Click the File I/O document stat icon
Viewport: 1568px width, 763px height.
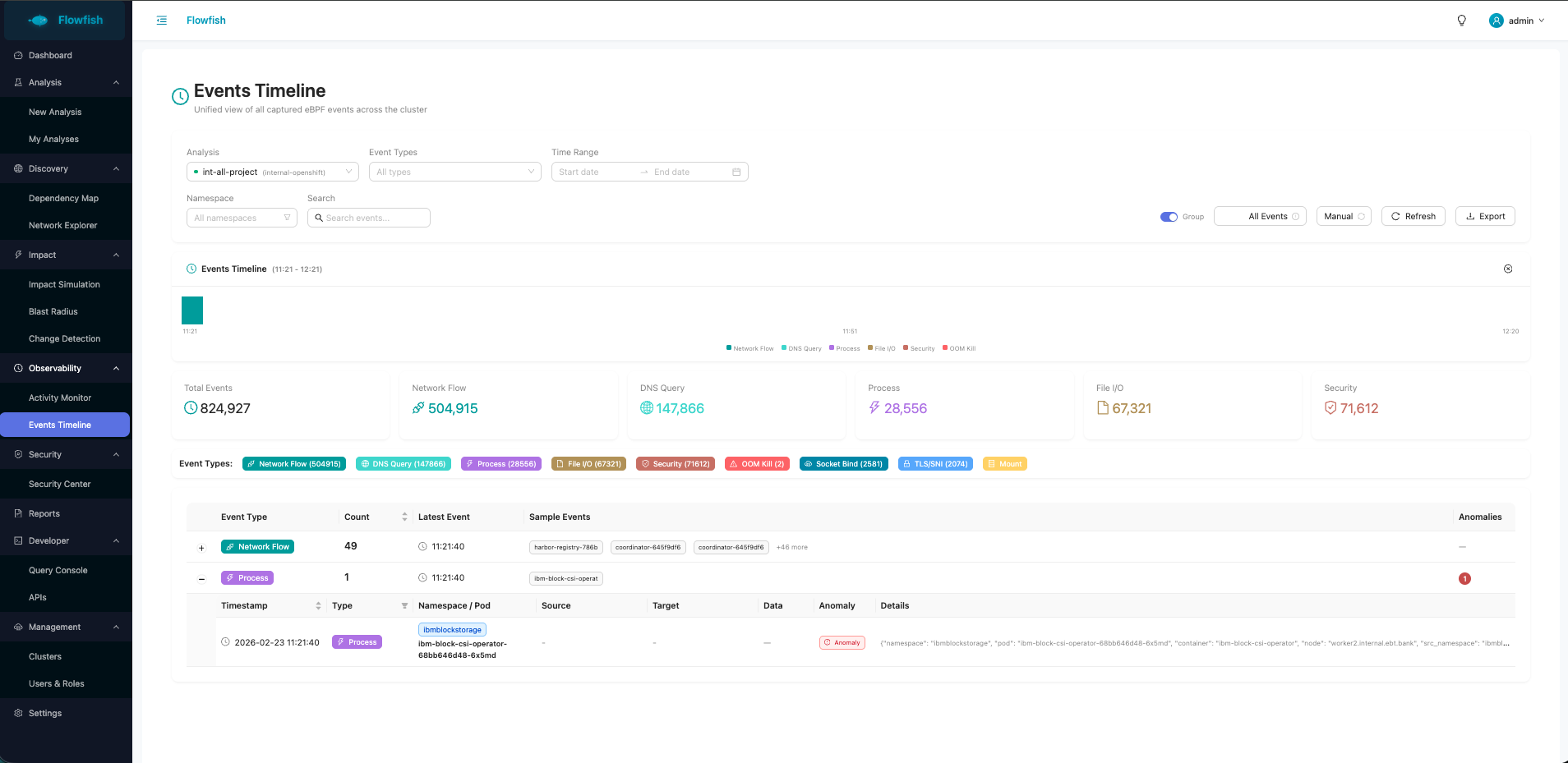(1103, 407)
